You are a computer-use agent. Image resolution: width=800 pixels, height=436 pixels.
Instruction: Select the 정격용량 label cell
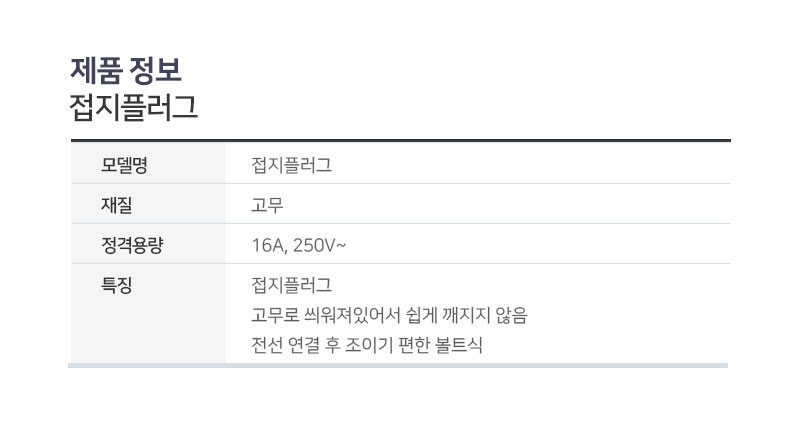[x=148, y=244]
